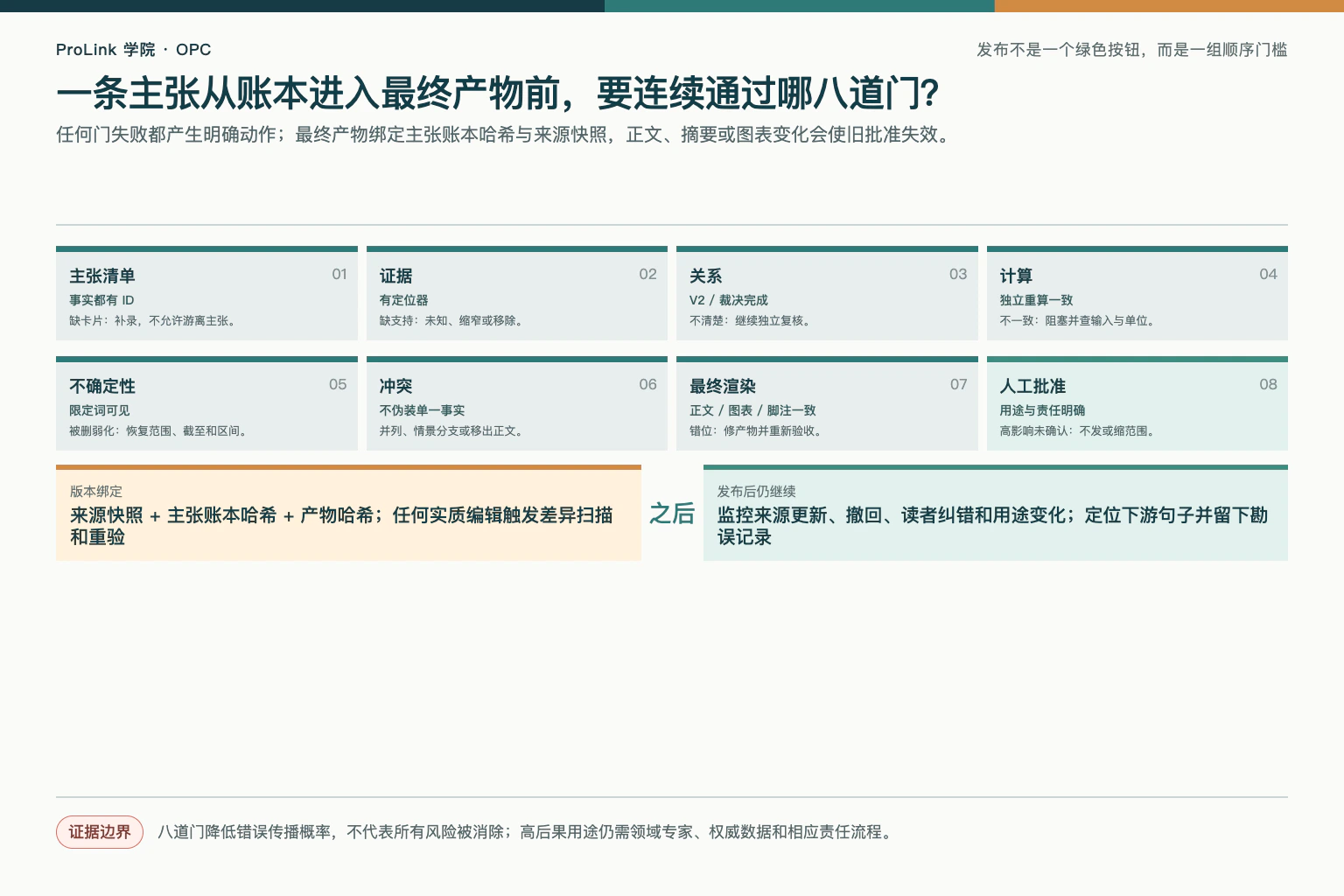Click 有定位器 text

pyautogui.click(x=403, y=300)
